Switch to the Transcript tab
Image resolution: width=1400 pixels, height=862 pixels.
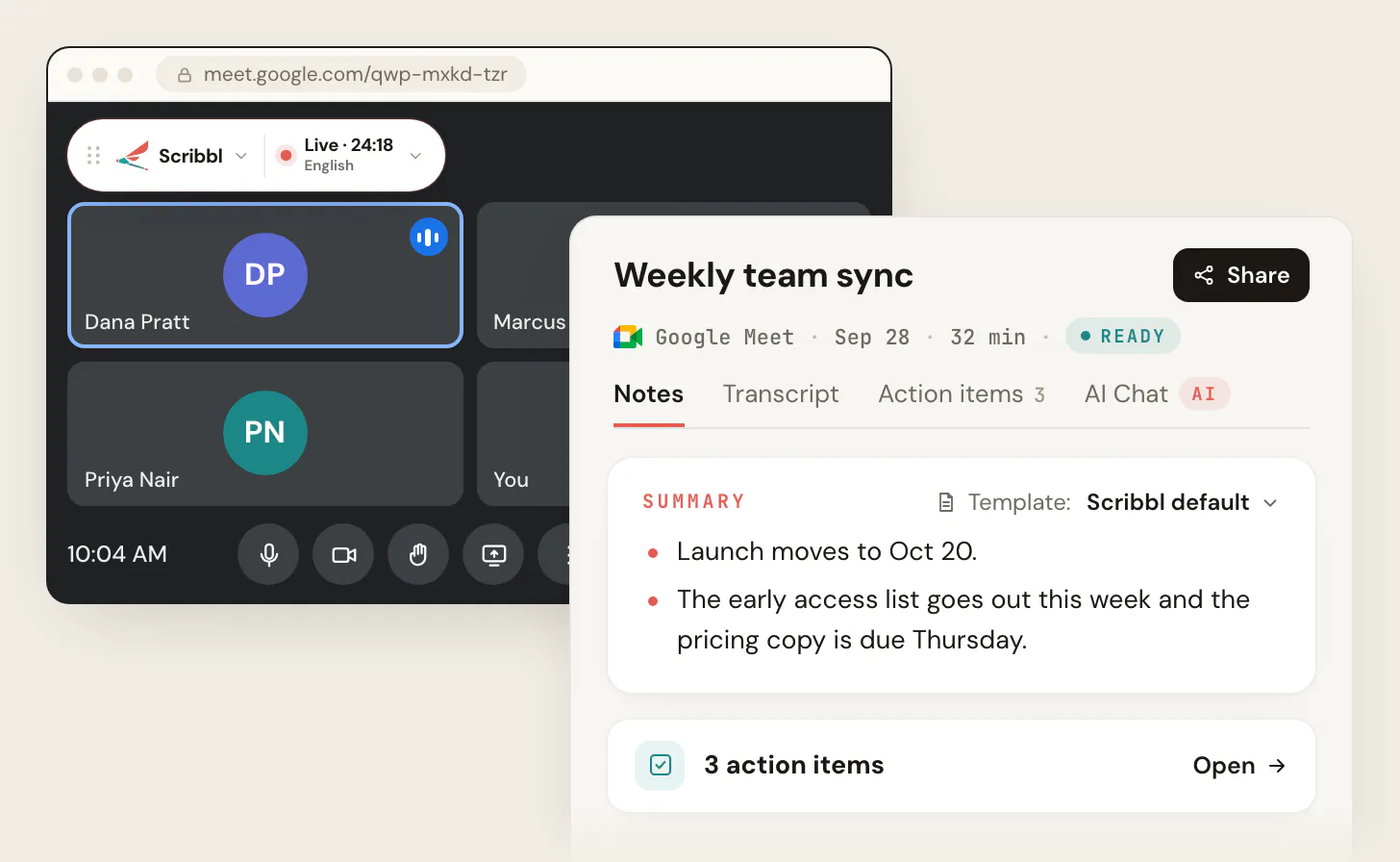tap(781, 394)
